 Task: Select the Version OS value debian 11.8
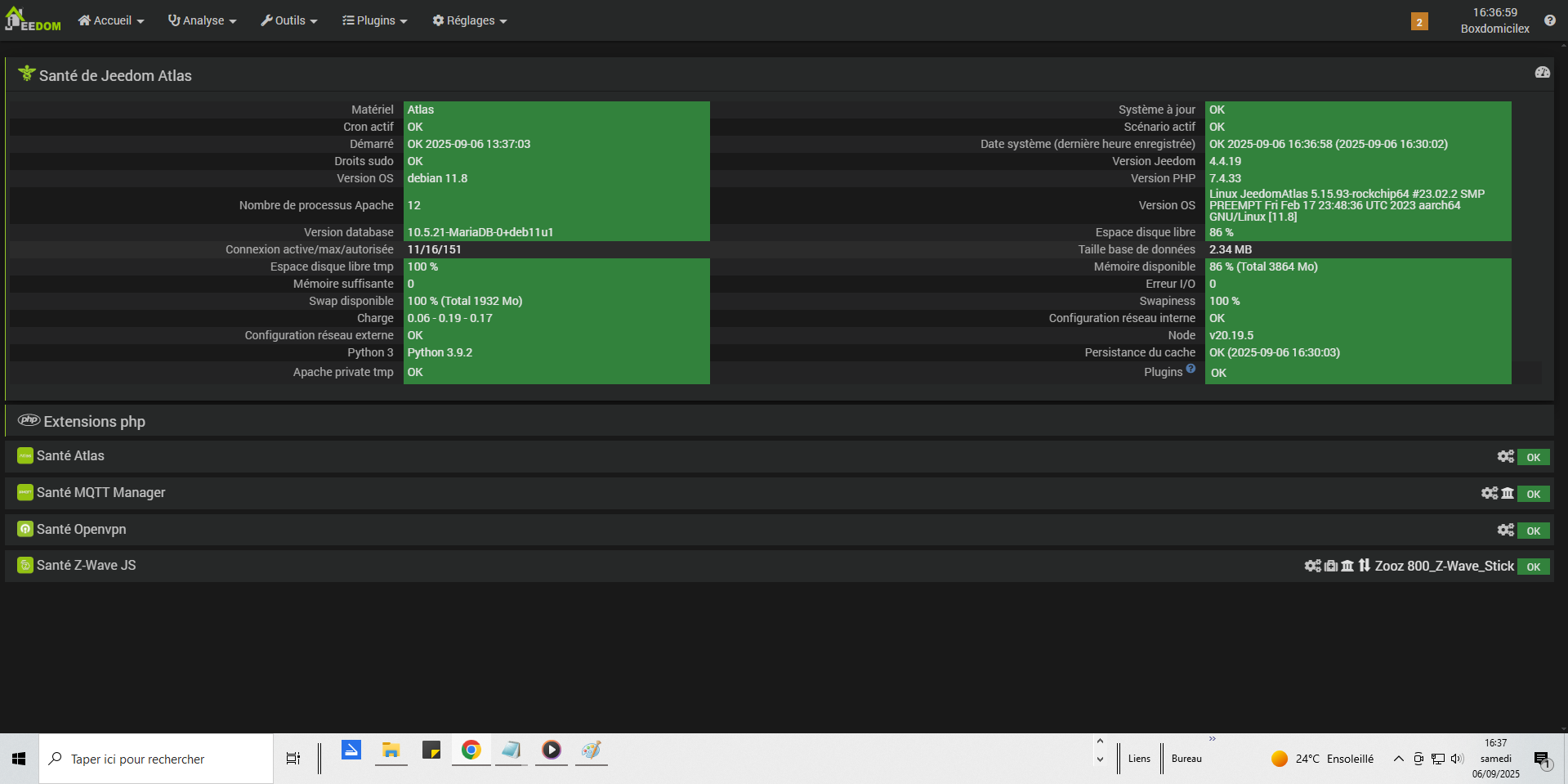(437, 179)
